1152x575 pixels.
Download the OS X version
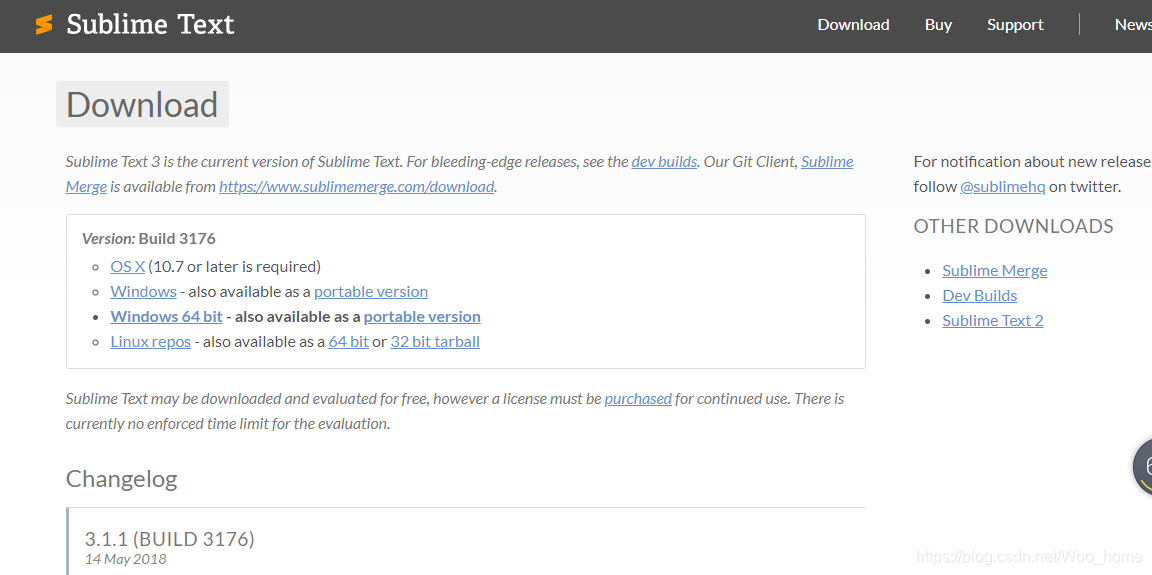pyautogui.click(x=127, y=267)
